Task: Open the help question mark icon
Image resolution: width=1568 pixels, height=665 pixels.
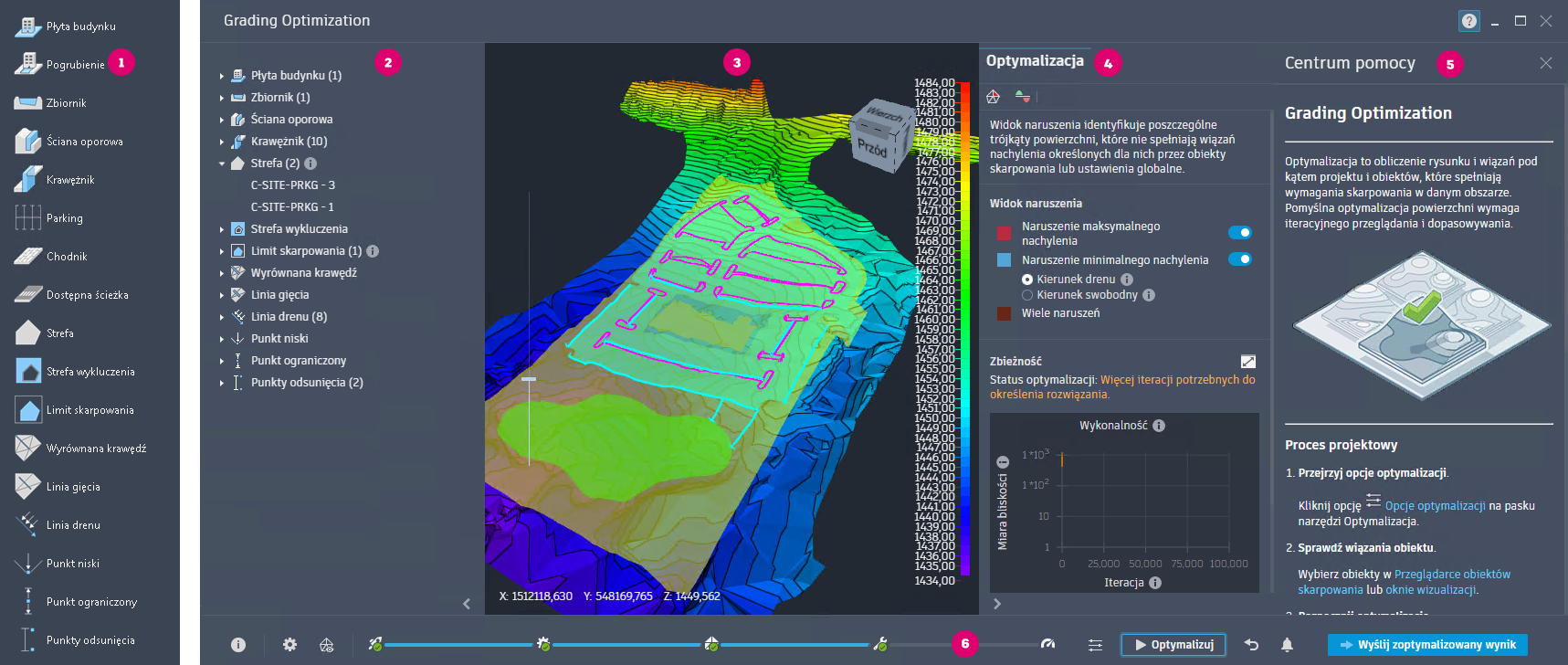Action: click(1468, 21)
